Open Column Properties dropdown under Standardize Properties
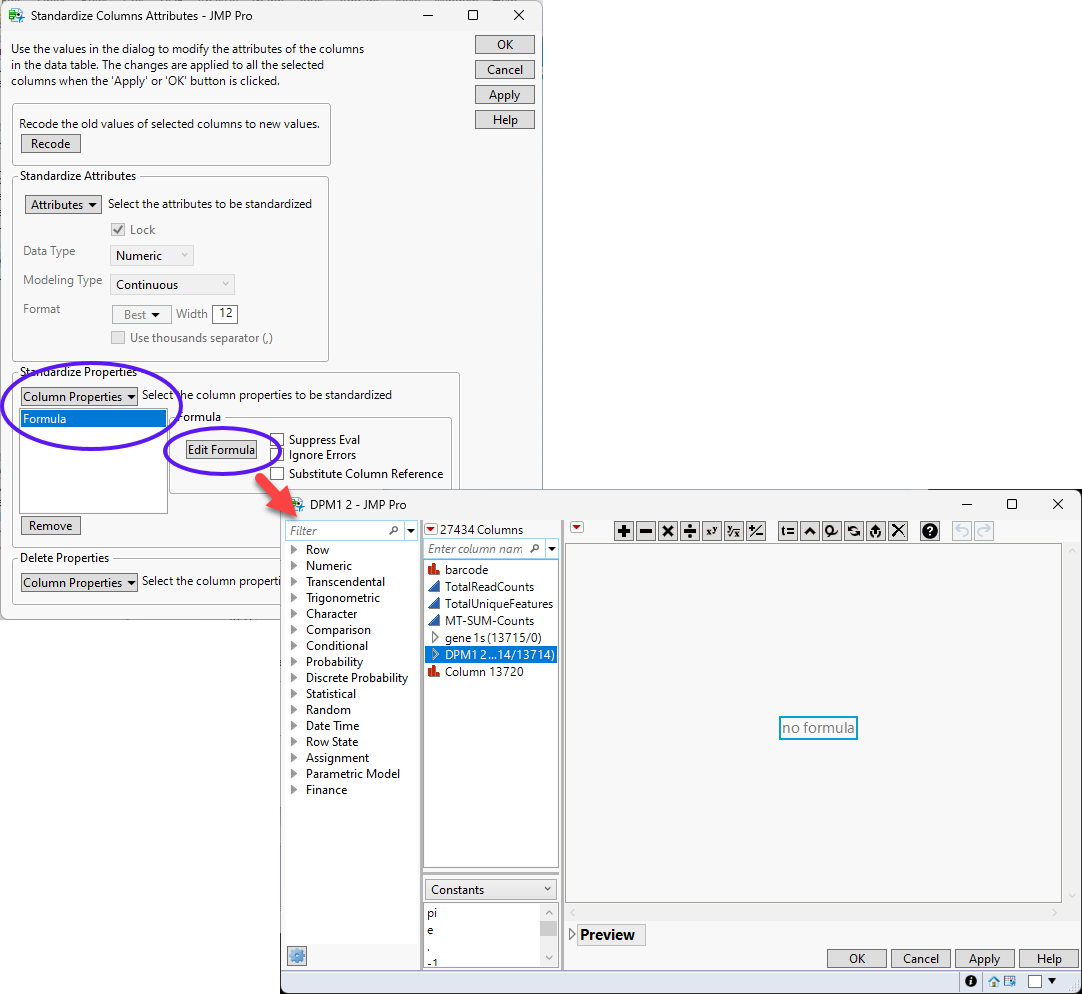Image resolution: width=1082 pixels, height=994 pixels. coord(79,396)
